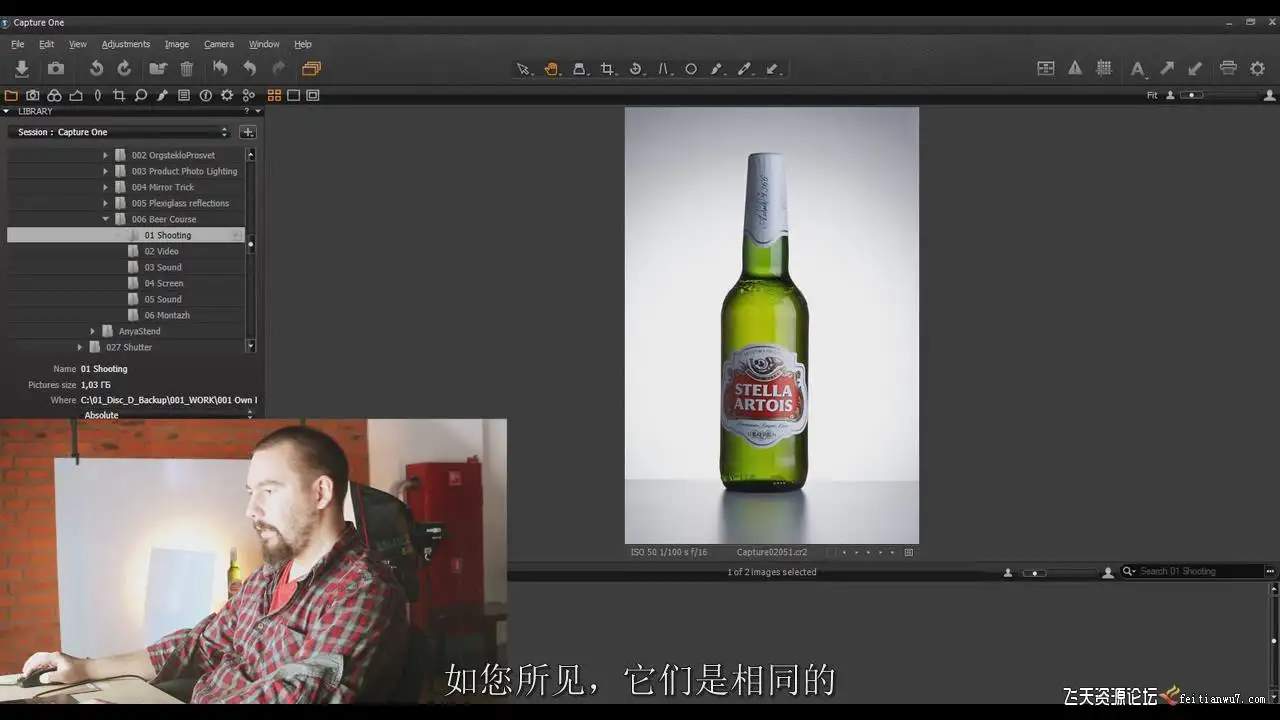
Task: Click the orange Variants stack icon
Action: pos(311,68)
